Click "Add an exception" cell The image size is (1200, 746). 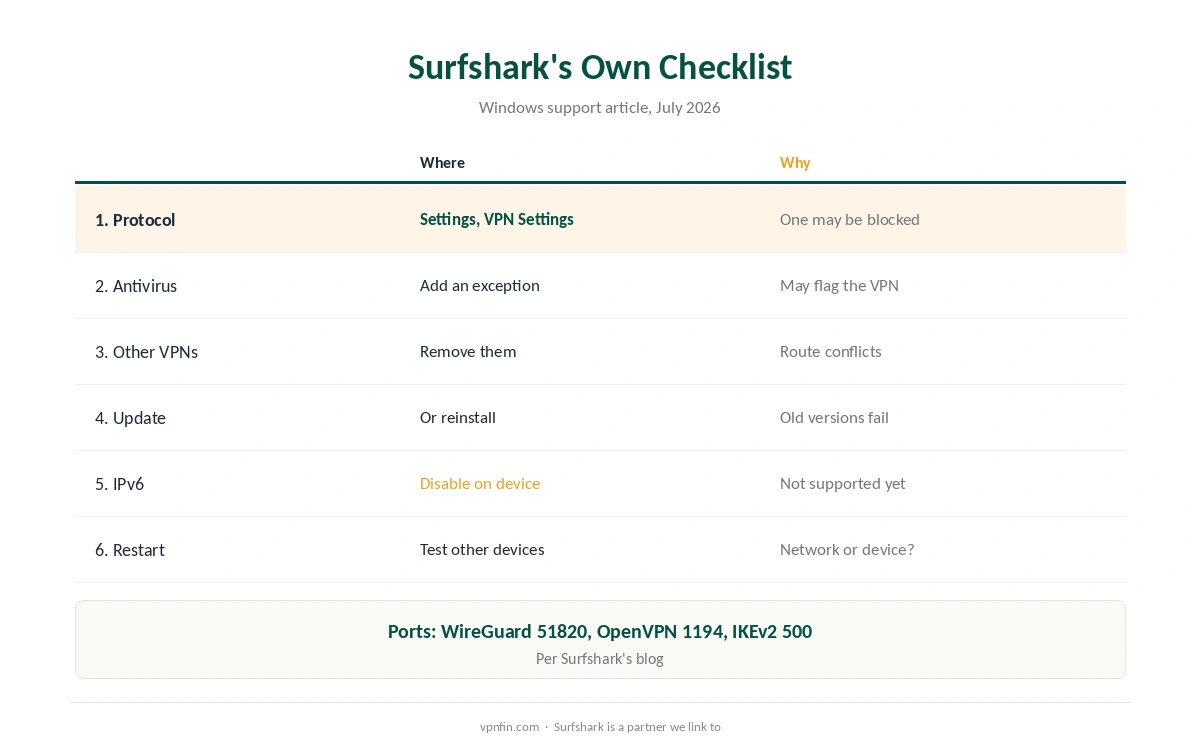[480, 285]
